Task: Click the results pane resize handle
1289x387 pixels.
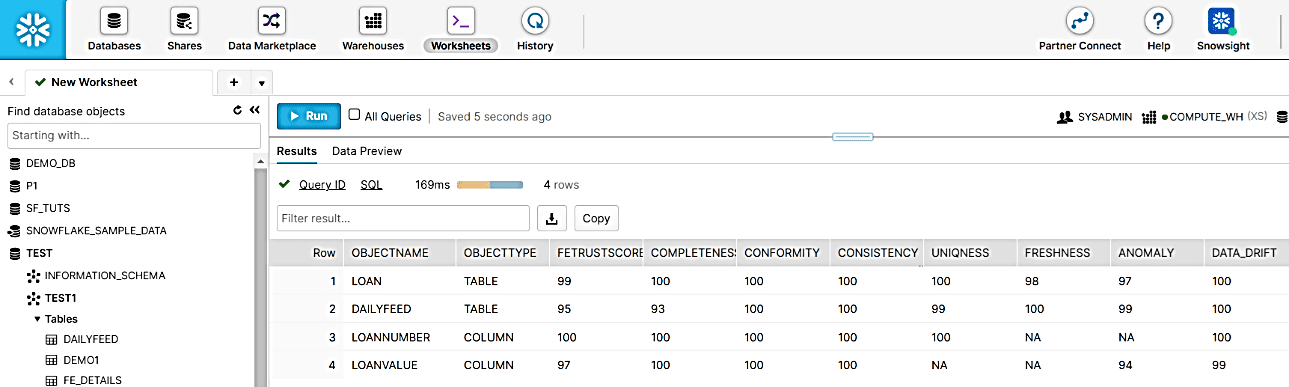Action: click(x=852, y=136)
